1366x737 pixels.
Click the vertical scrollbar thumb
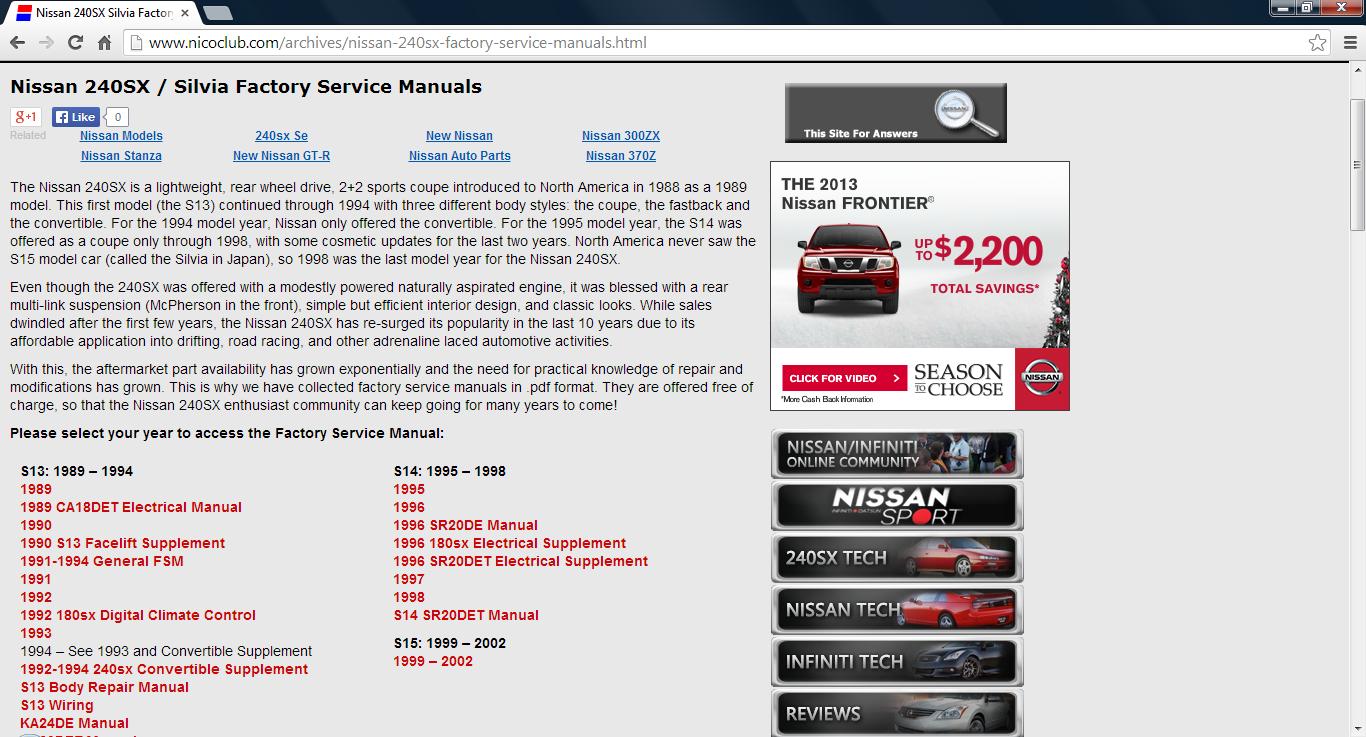[x=1357, y=165]
